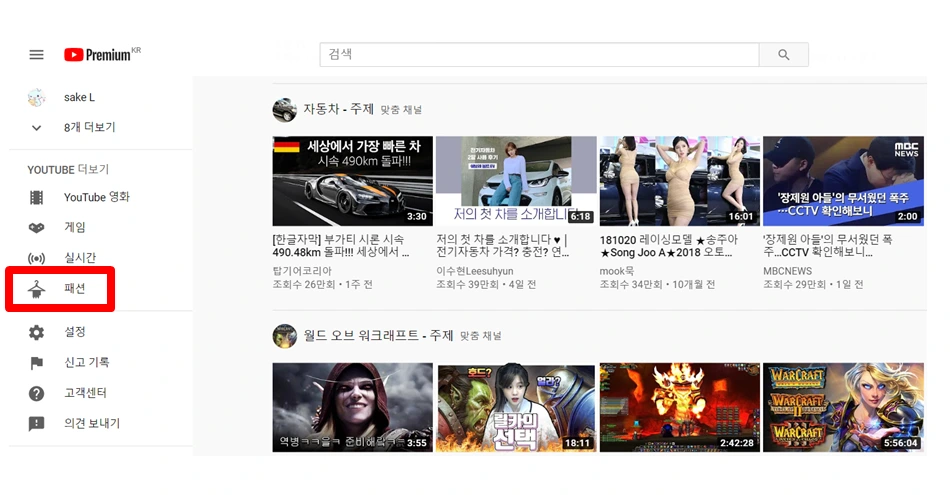Viewport: 950px width, 495px height.
Task: Play the 저의 첫 차를 소개합니다 thumbnail
Action: click(x=516, y=181)
